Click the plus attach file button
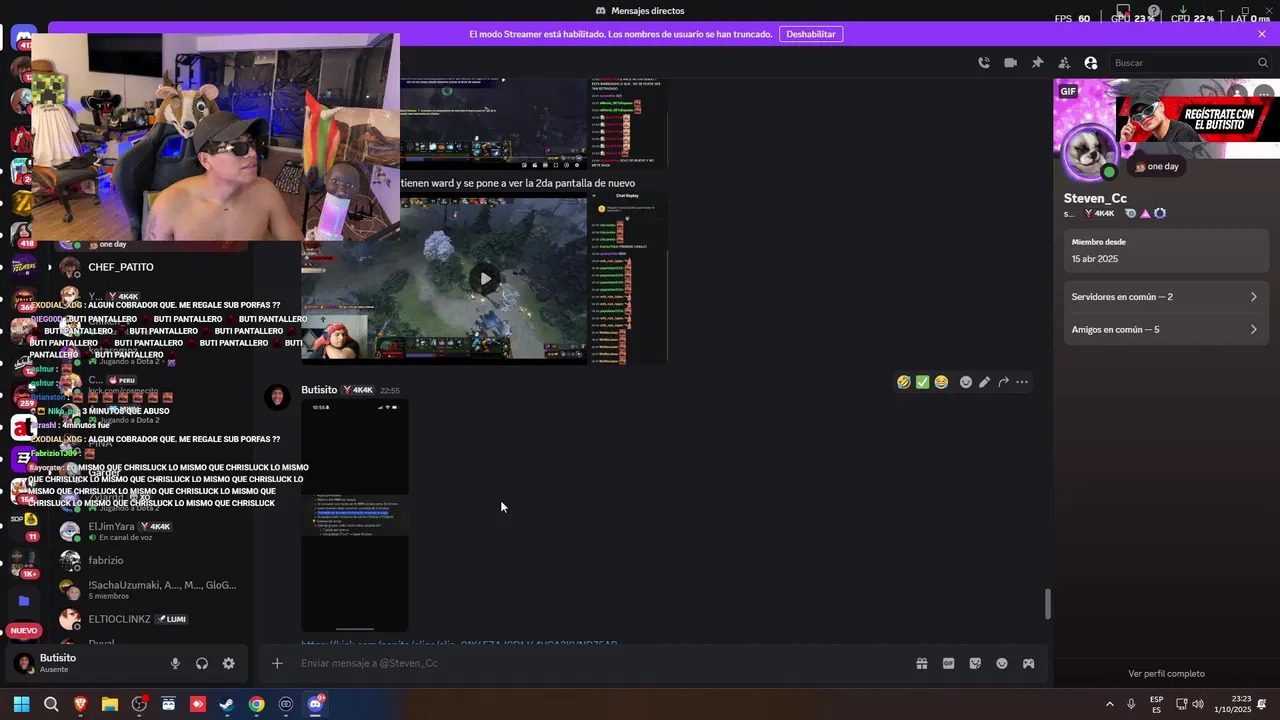Screen dimensions: 1280x720 coord(277,664)
